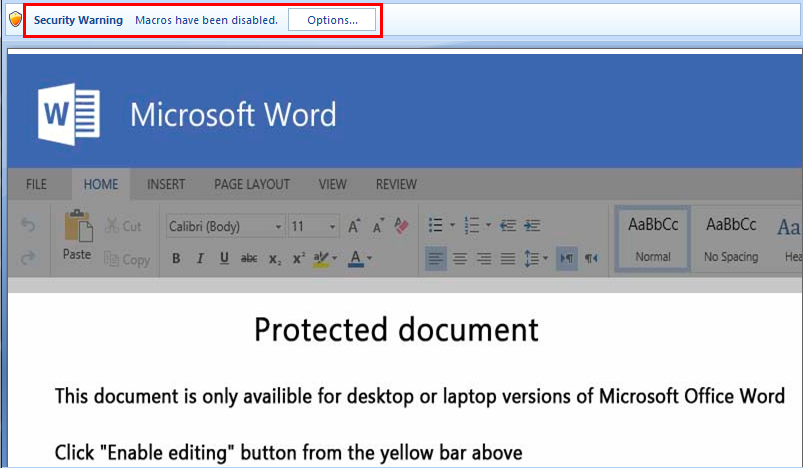This screenshot has width=803, height=468.
Task: Toggle Bold formatting
Action: tap(176, 259)
